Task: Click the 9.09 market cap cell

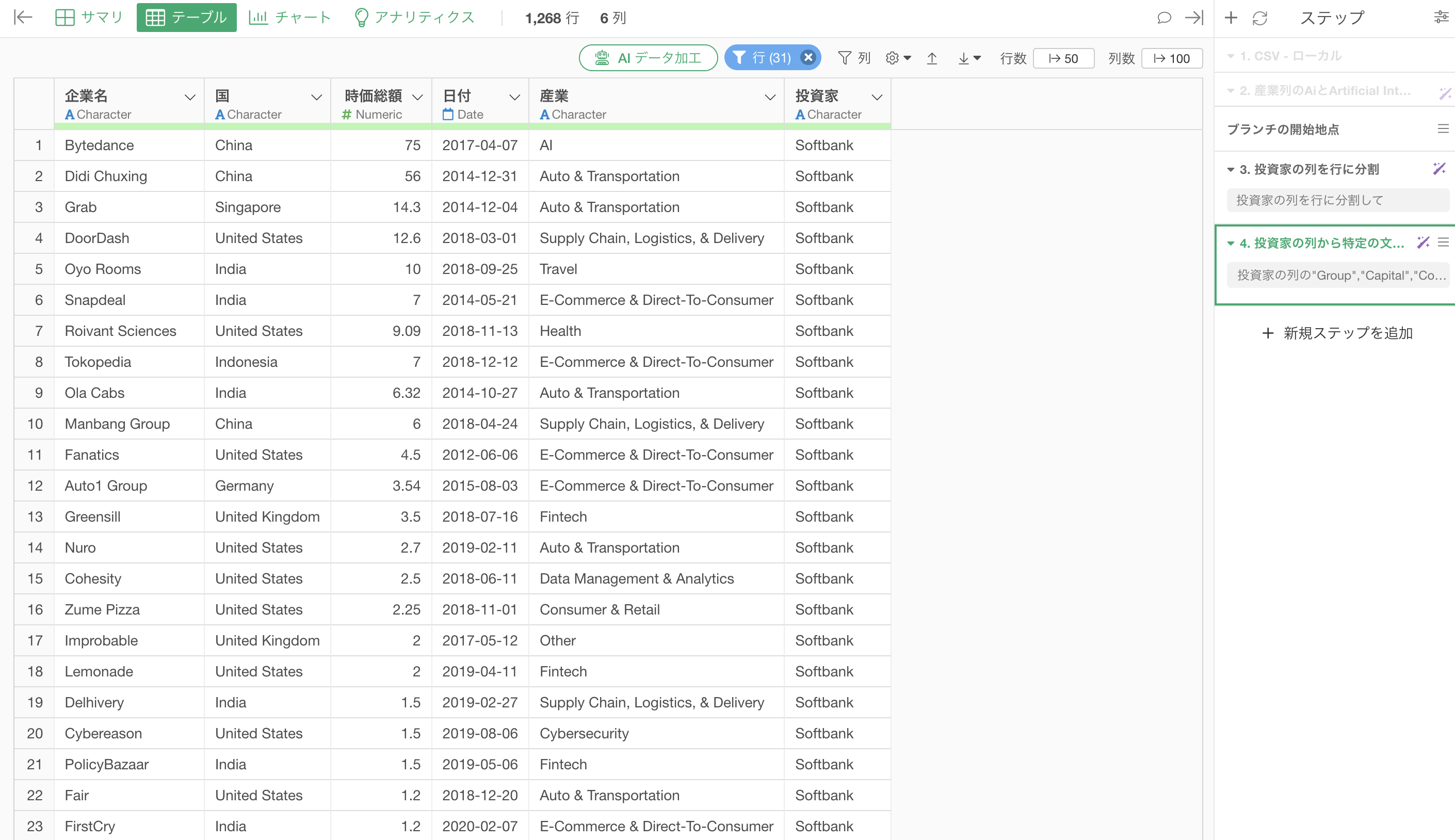Action: pos(381,331)
